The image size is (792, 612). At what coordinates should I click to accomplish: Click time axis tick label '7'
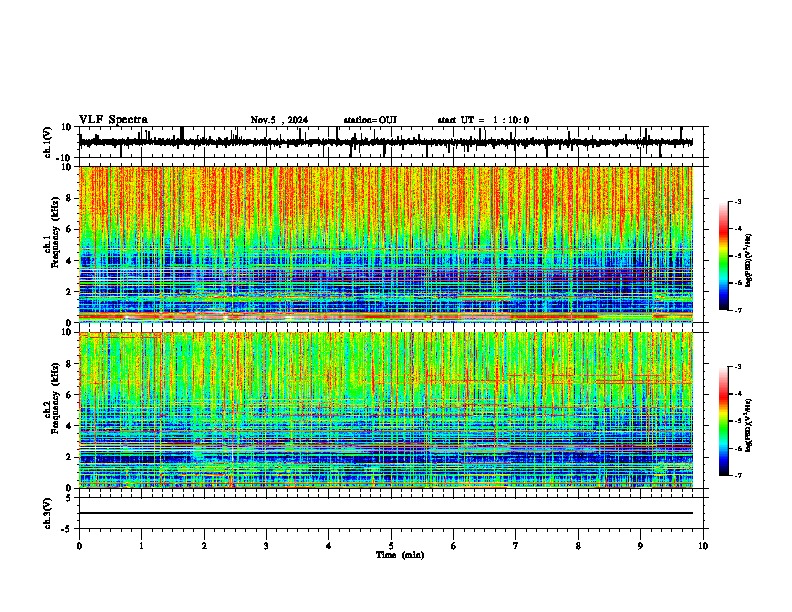516,546
